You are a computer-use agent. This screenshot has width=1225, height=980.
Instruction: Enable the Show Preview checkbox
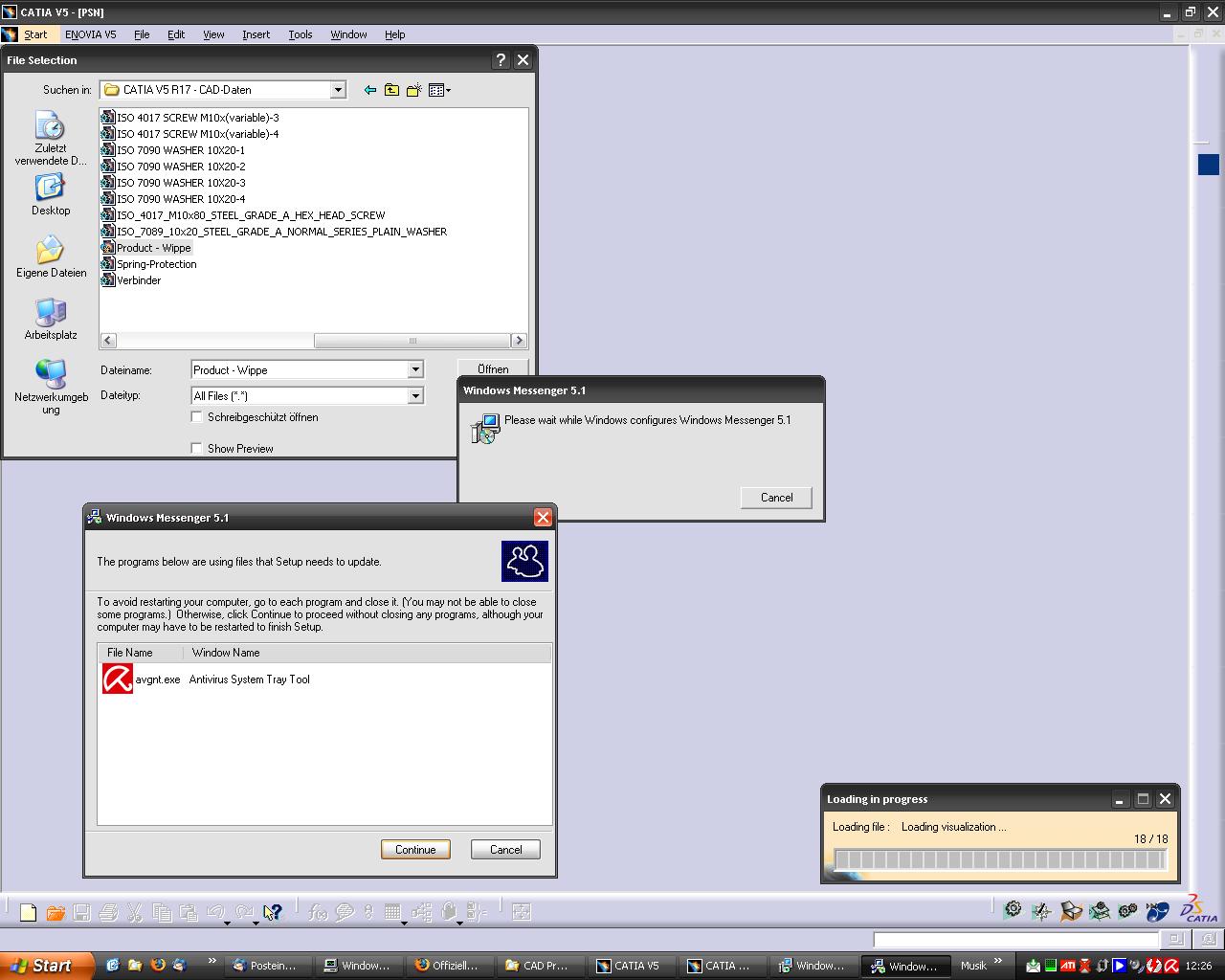[x=196, y=448]
